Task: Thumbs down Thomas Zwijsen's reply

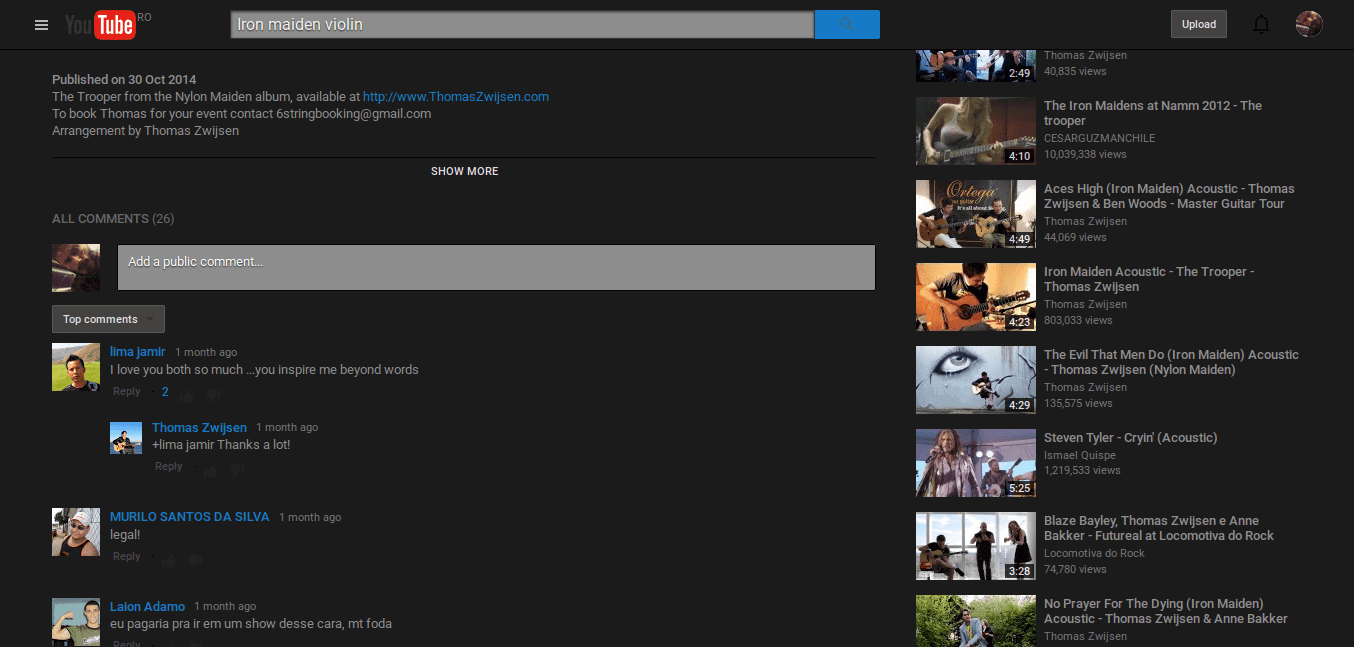Action: point(237,470)
